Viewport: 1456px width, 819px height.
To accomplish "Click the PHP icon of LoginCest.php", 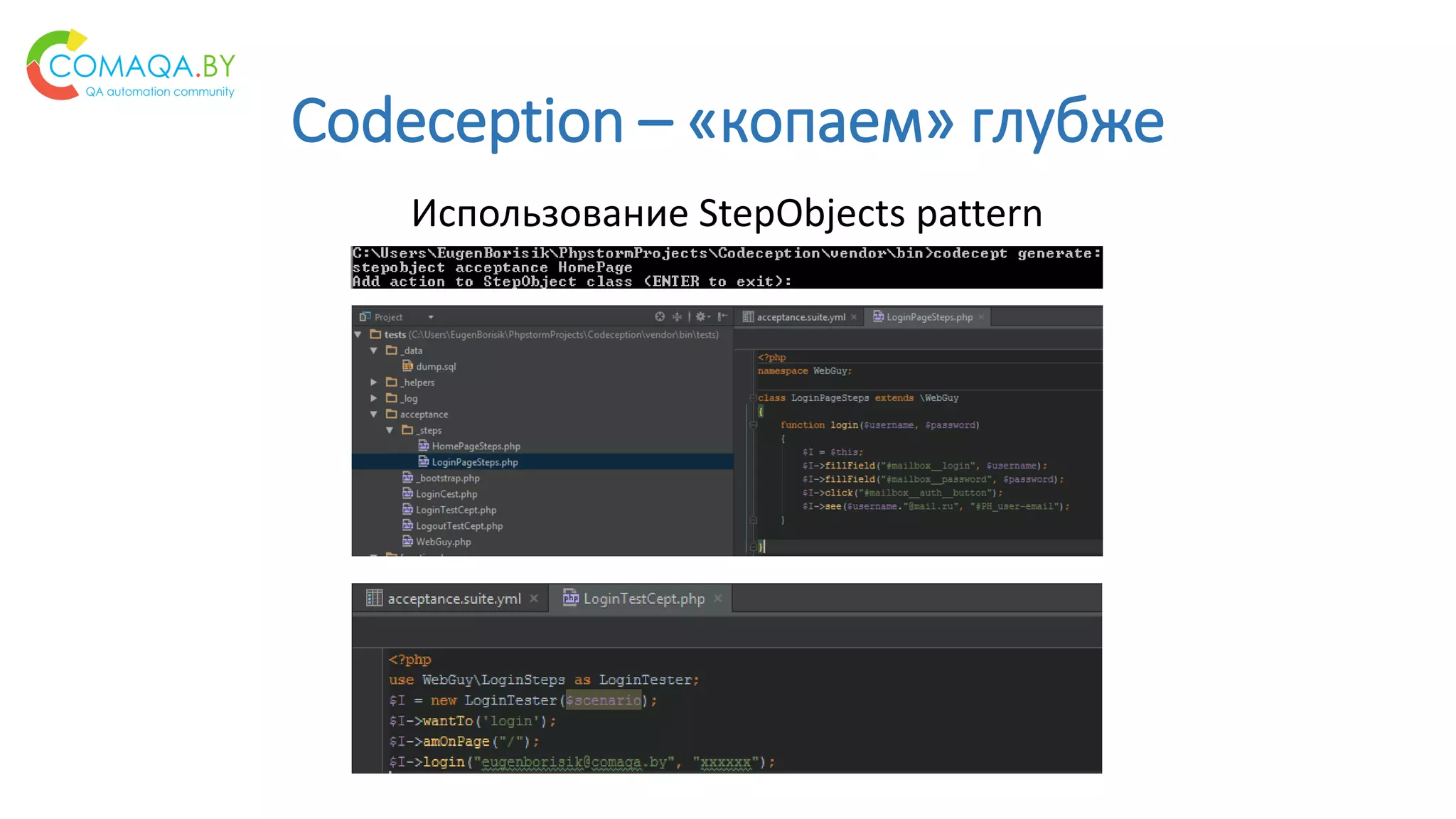I will point(407,493).
